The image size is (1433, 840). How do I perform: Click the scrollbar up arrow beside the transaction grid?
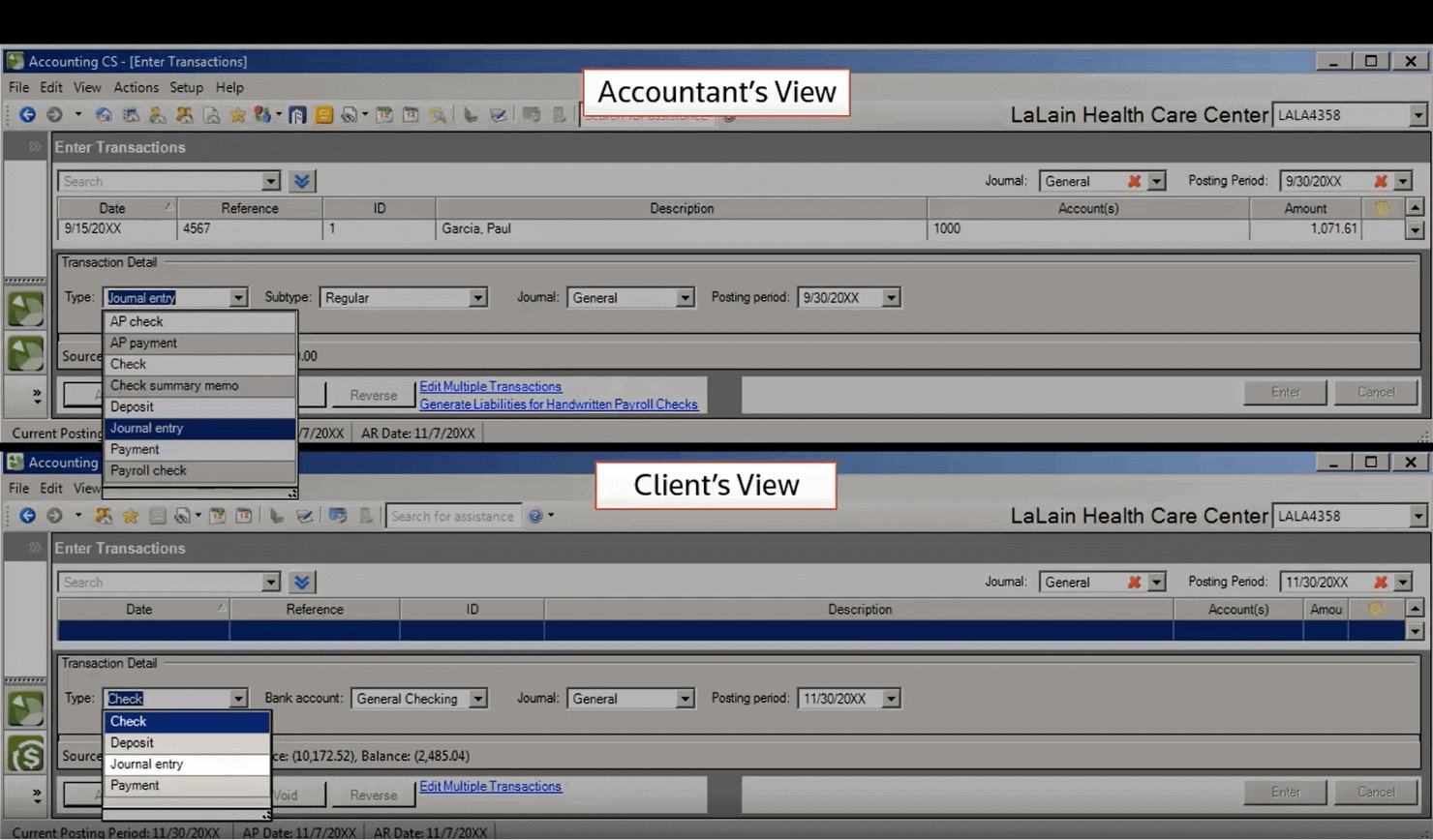[1416, 206]
